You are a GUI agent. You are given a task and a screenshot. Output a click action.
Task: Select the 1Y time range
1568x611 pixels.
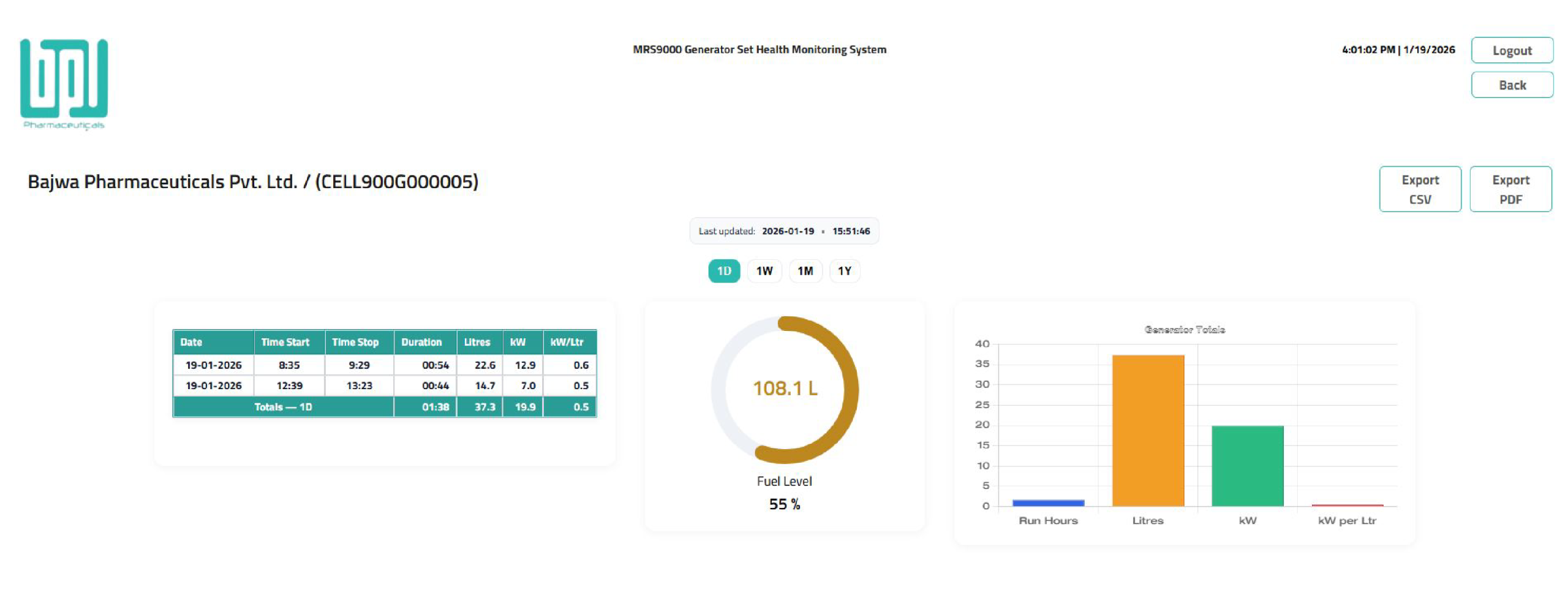[x=844, y=271]
